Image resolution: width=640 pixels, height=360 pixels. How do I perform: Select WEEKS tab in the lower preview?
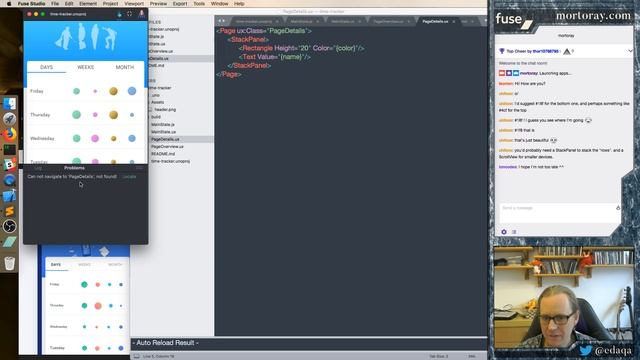[84, 264]
